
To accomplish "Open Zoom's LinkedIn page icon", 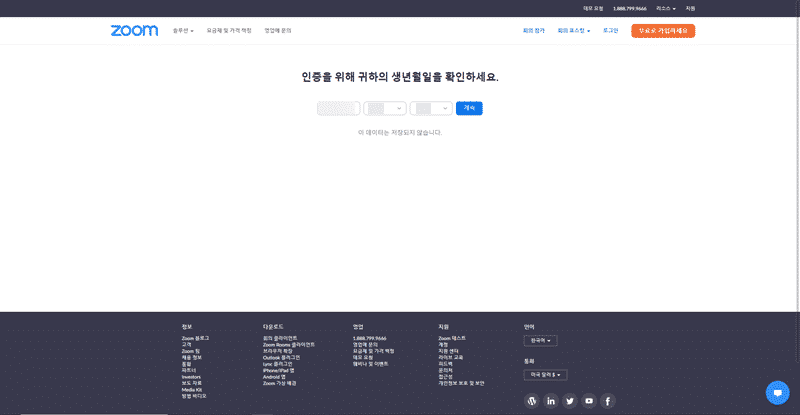I will (551, 401).
